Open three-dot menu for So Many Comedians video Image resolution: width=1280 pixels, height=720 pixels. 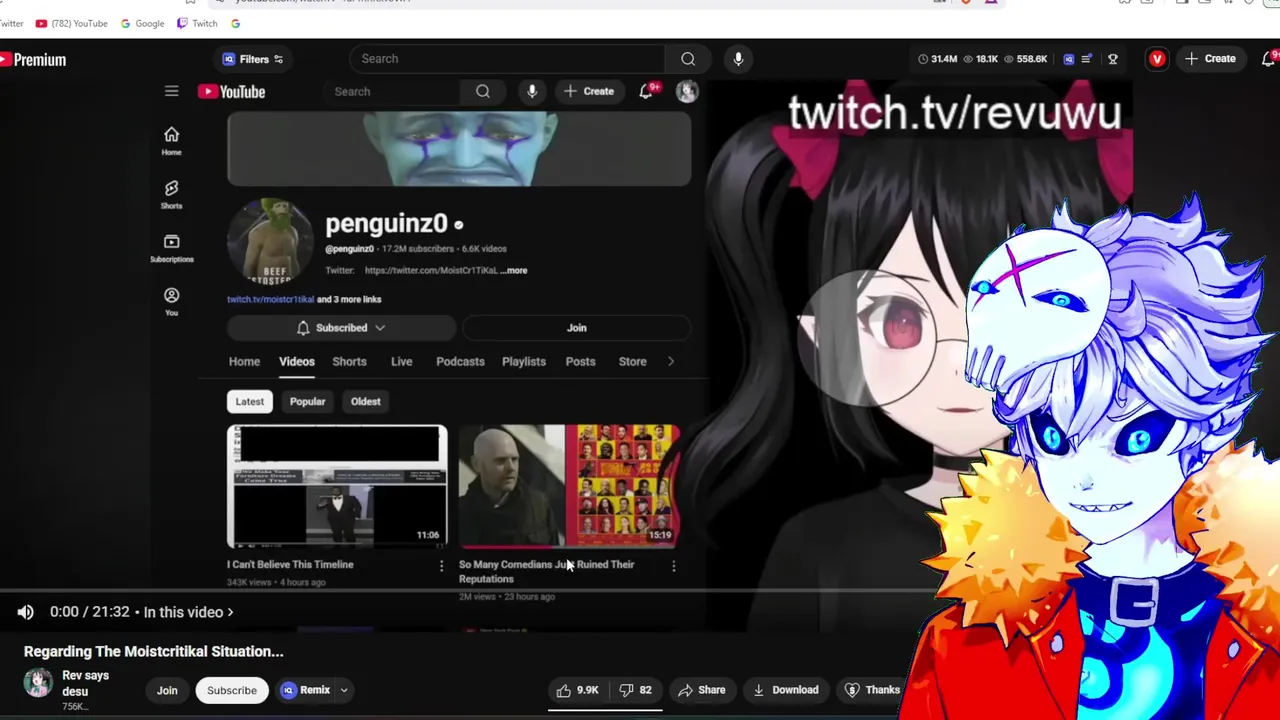click(x=673, y=566)
